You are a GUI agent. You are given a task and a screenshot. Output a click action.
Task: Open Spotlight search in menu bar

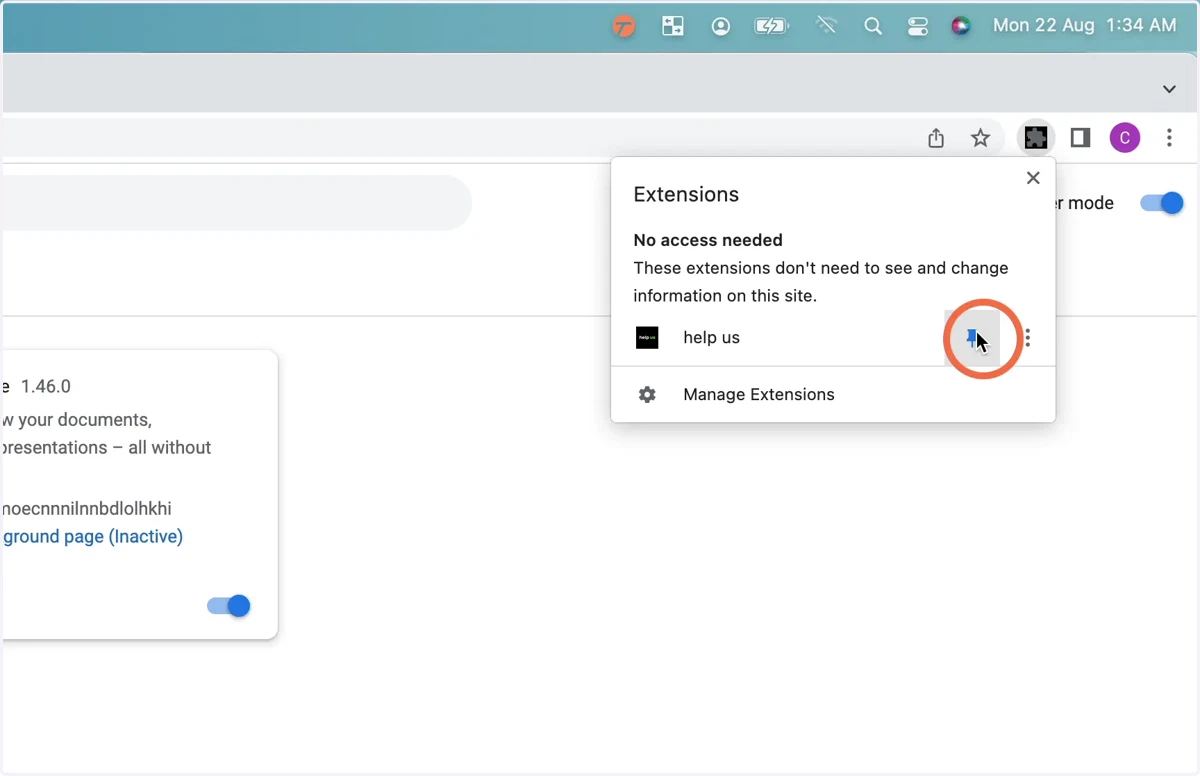(x=873, y=26)
